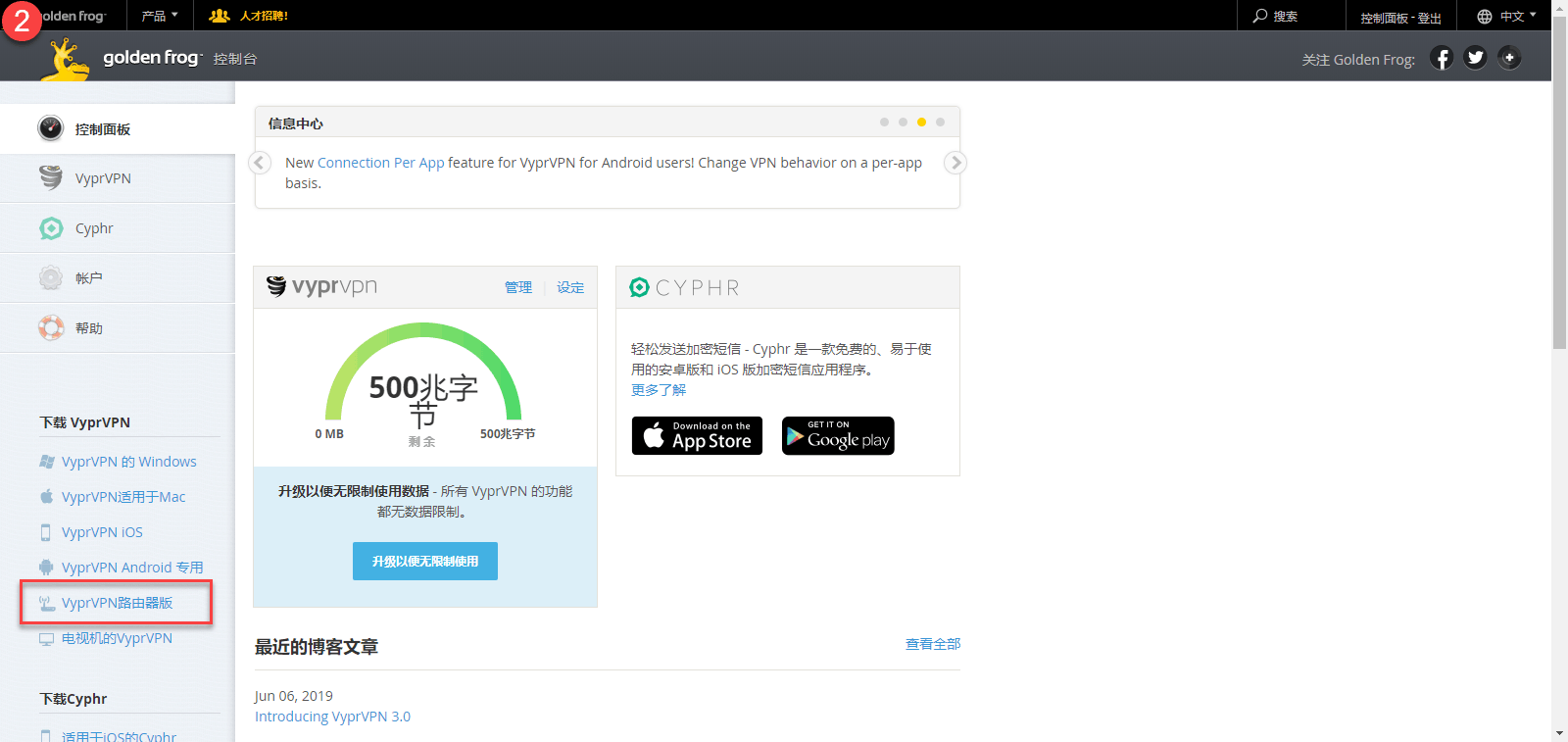Click VyprVPN Android 专用 download link
Viewport: 1568px width, 742px height.
tap(132, 568)
